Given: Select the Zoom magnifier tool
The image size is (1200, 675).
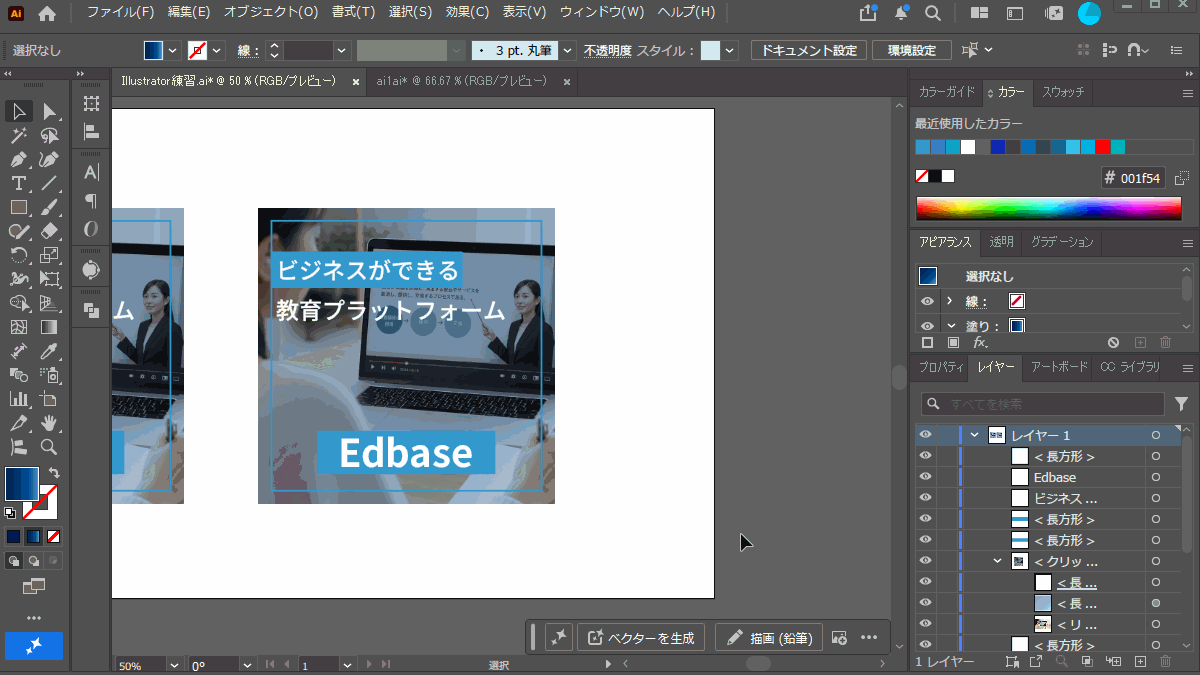Looking at the screenshot, I should click(x=49, y=447).
